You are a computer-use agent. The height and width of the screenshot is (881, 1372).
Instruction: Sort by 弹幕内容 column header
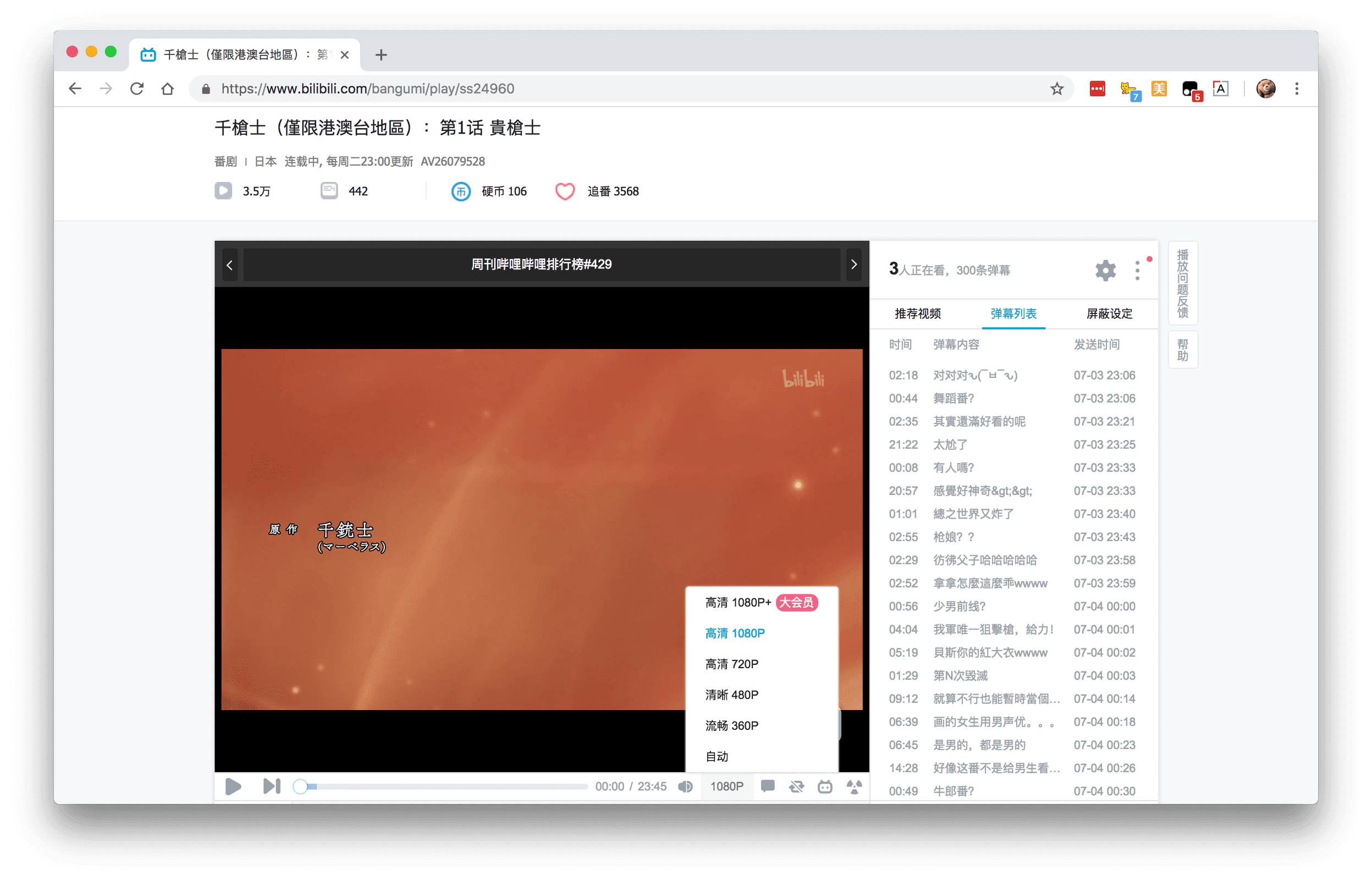tap(956, 344)
